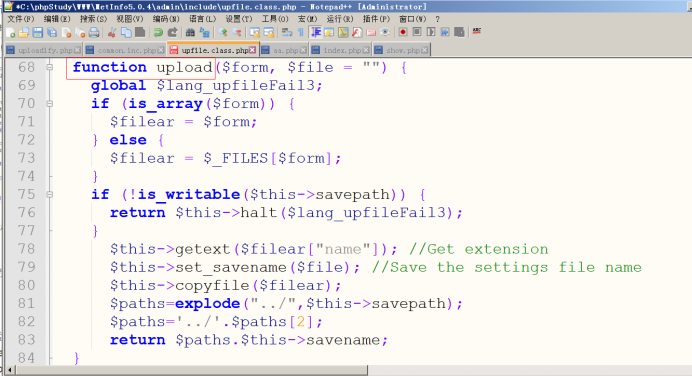The image size is (692, 376).
Task: Open the 运行(R) menu
Action: 340,19
